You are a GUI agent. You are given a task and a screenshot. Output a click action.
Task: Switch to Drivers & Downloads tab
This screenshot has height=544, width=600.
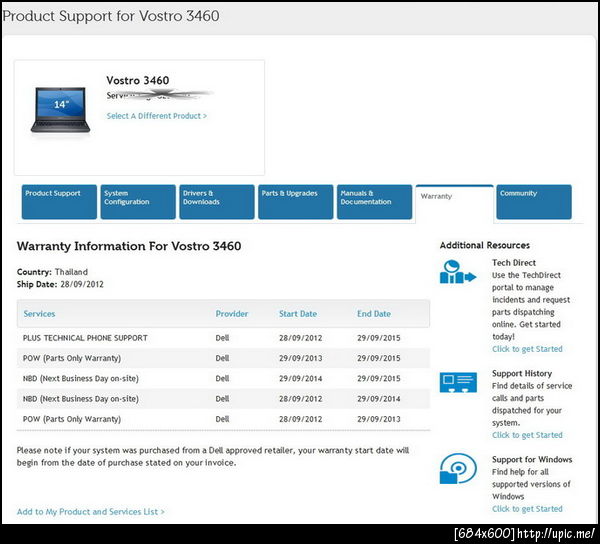[217, 202]
